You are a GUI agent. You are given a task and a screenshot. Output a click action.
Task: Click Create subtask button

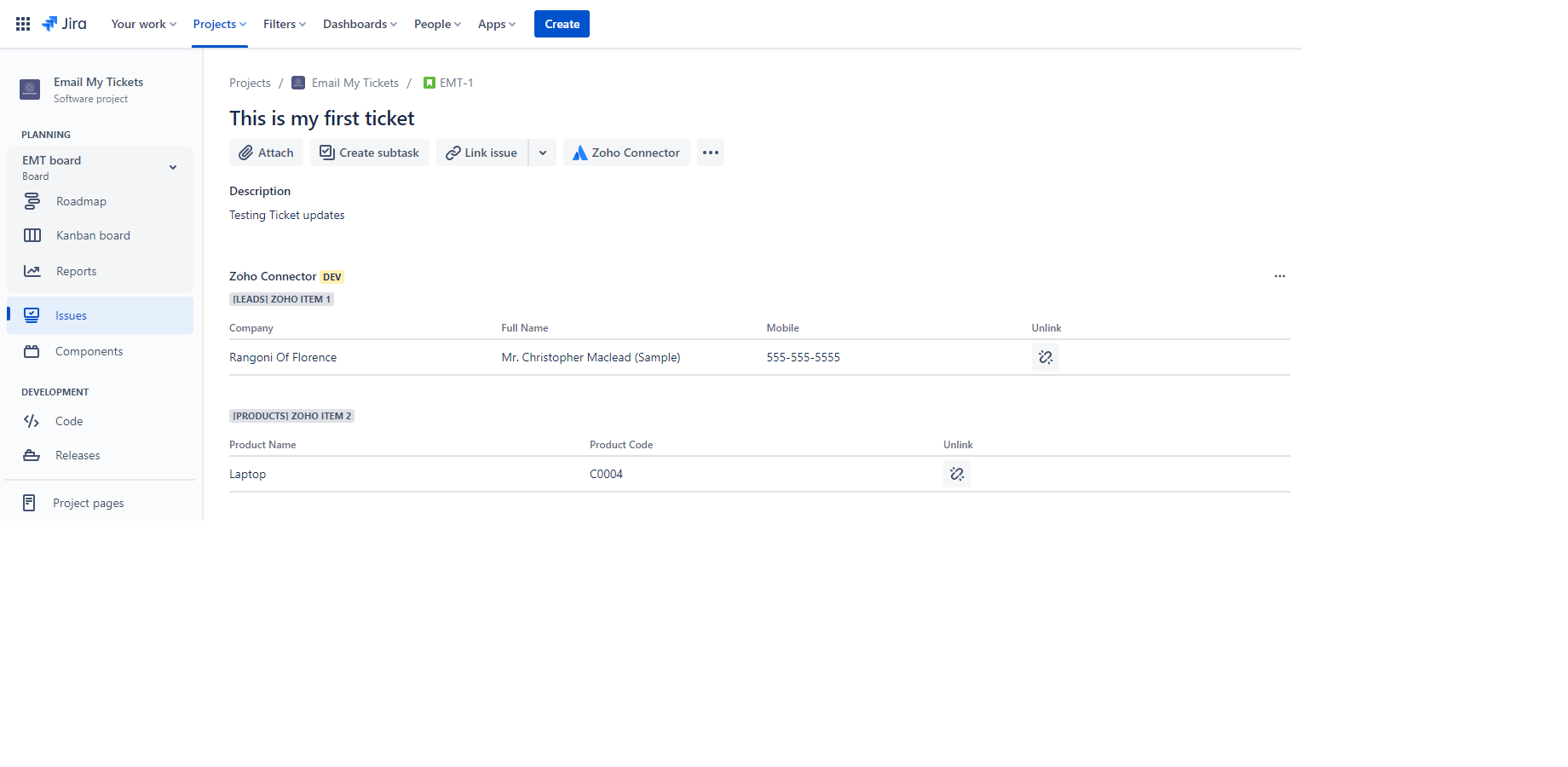coord(370,153)
